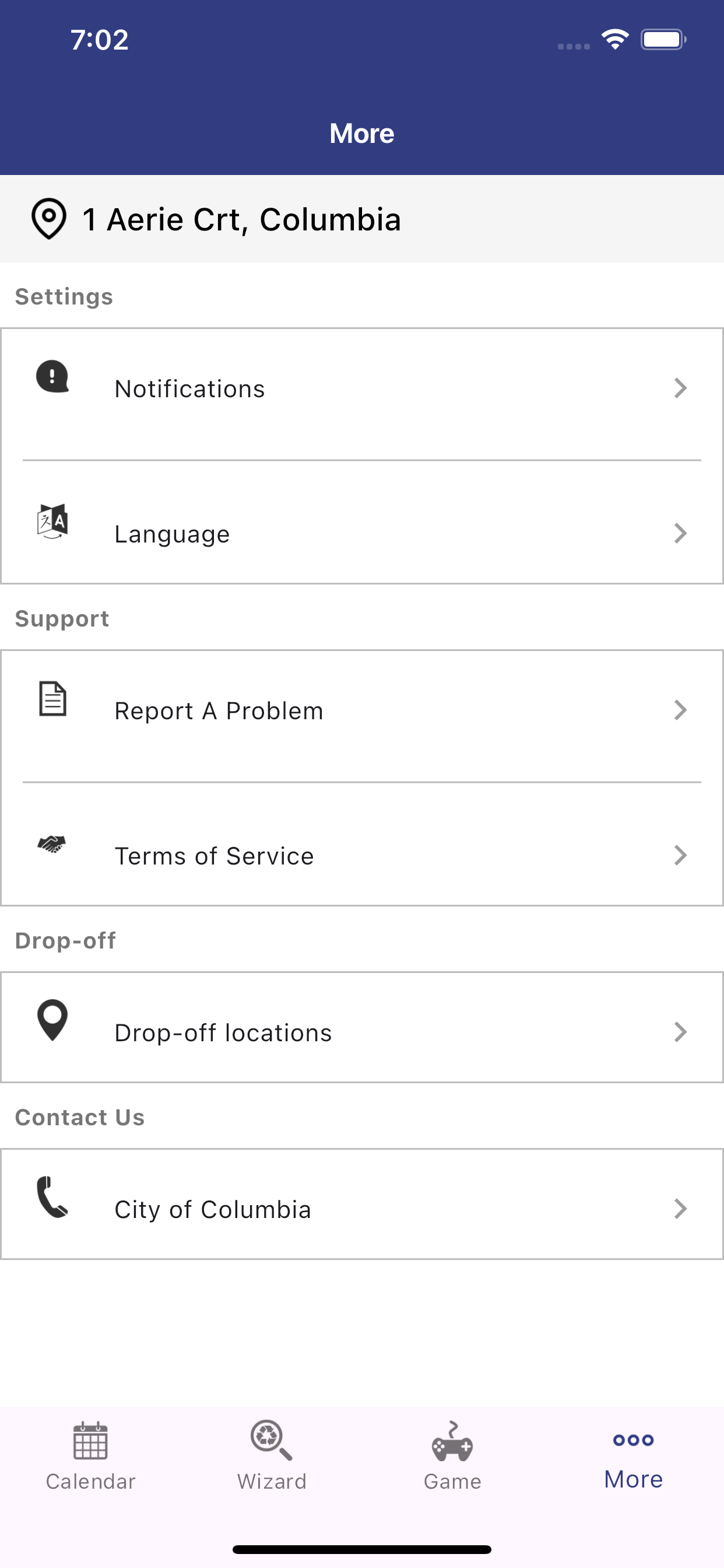
Task: Open Drop-off locations text label
Action: [223, 1032]
